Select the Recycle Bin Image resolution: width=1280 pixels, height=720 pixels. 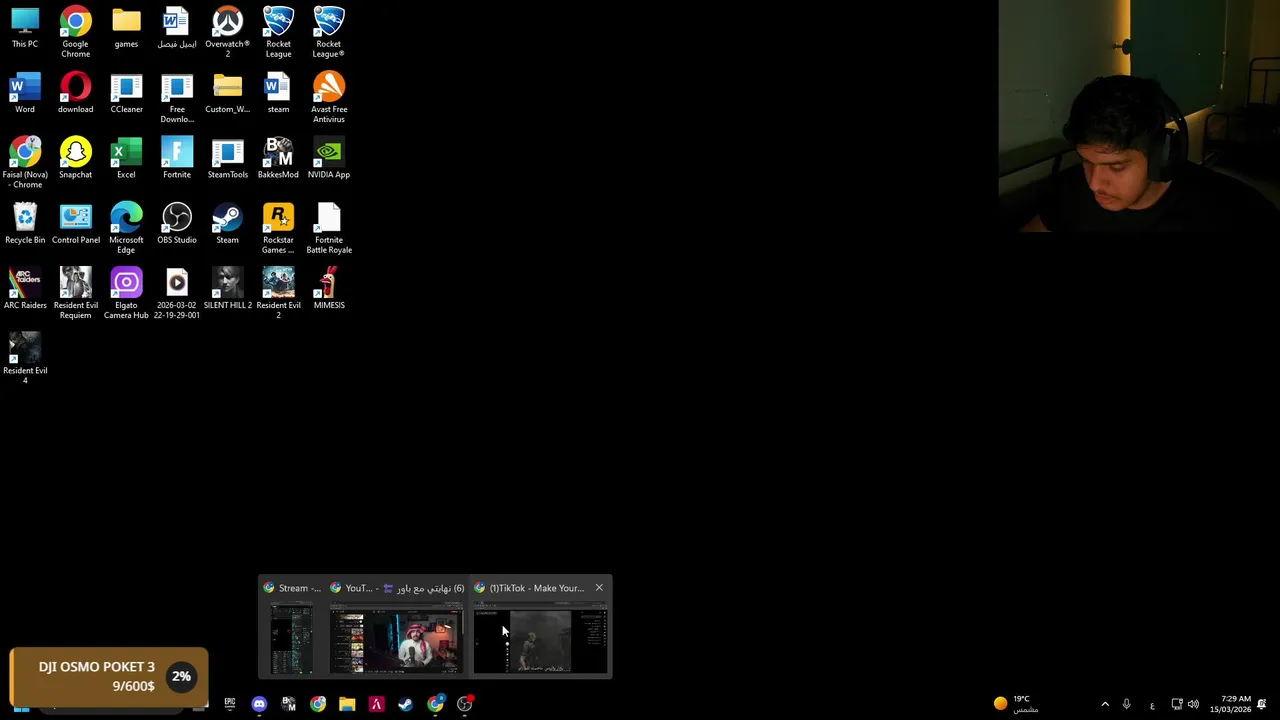25,224
